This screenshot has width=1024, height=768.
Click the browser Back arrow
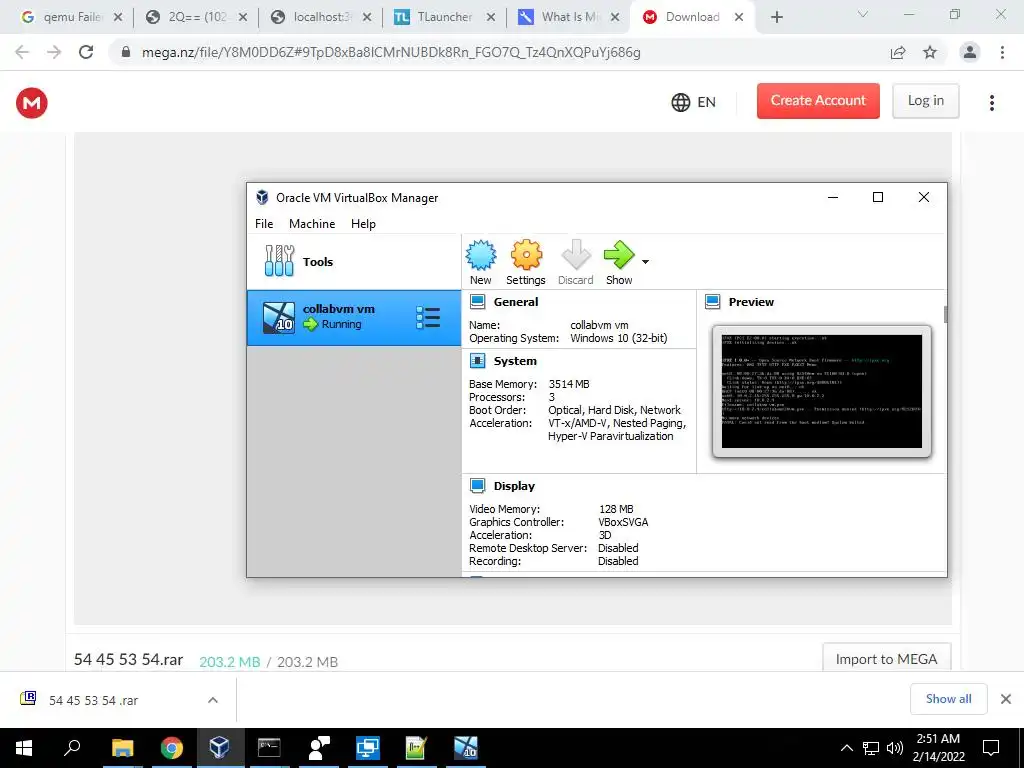point(22,52)
